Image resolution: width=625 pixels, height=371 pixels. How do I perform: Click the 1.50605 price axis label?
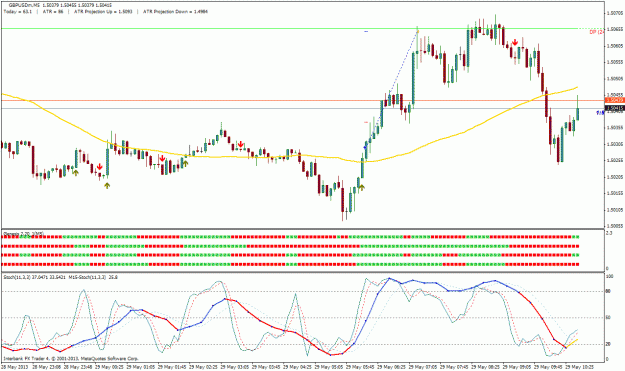[614, 46]
